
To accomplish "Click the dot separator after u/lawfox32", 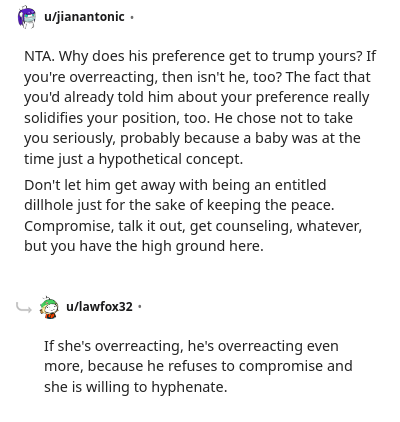I will 140,307.
